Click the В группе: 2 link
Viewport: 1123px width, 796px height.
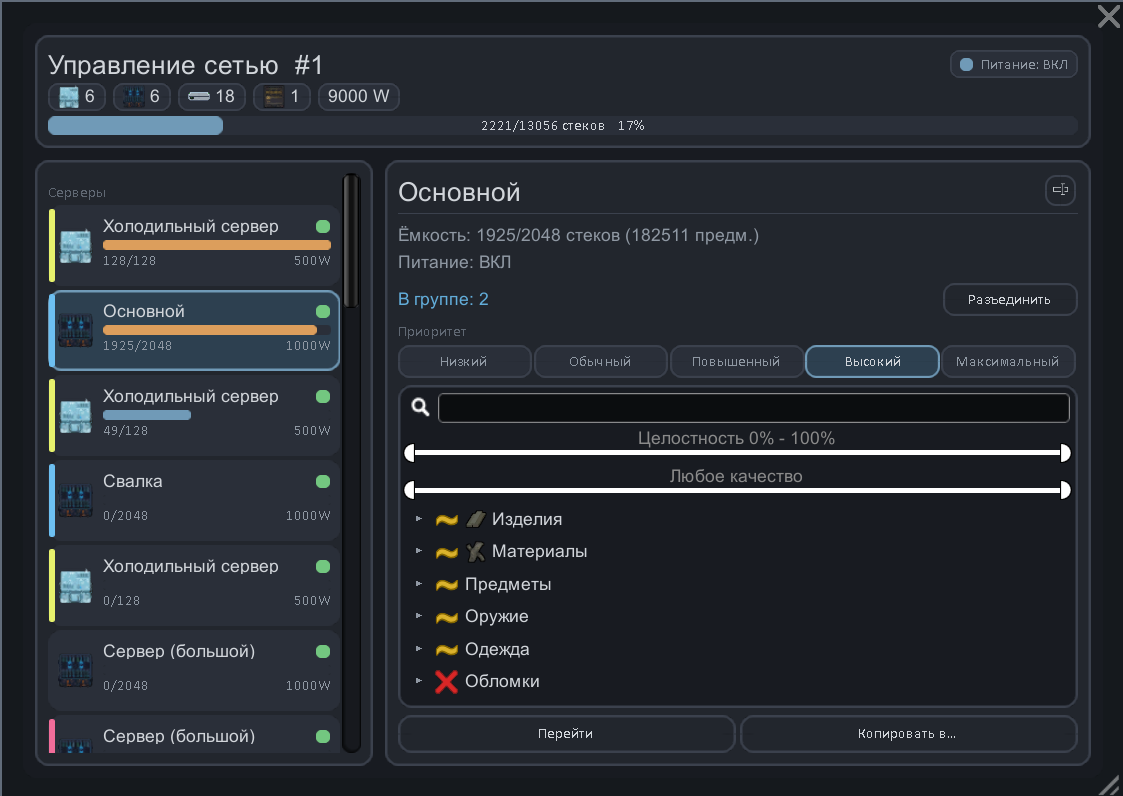point(443,299)
